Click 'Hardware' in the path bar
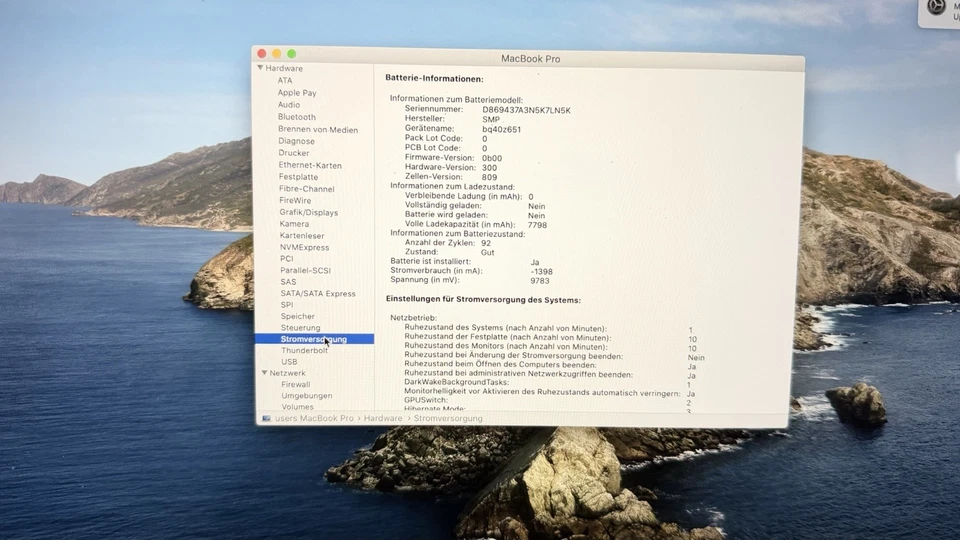The width and height of the screenshot is (960, 540). [383, 418]
